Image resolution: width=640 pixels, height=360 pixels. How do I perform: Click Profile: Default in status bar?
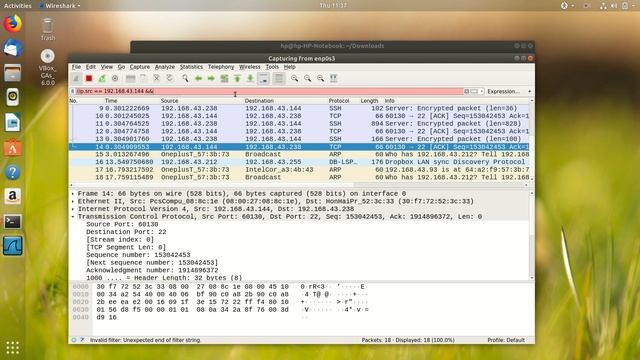(x=506, y=340)
